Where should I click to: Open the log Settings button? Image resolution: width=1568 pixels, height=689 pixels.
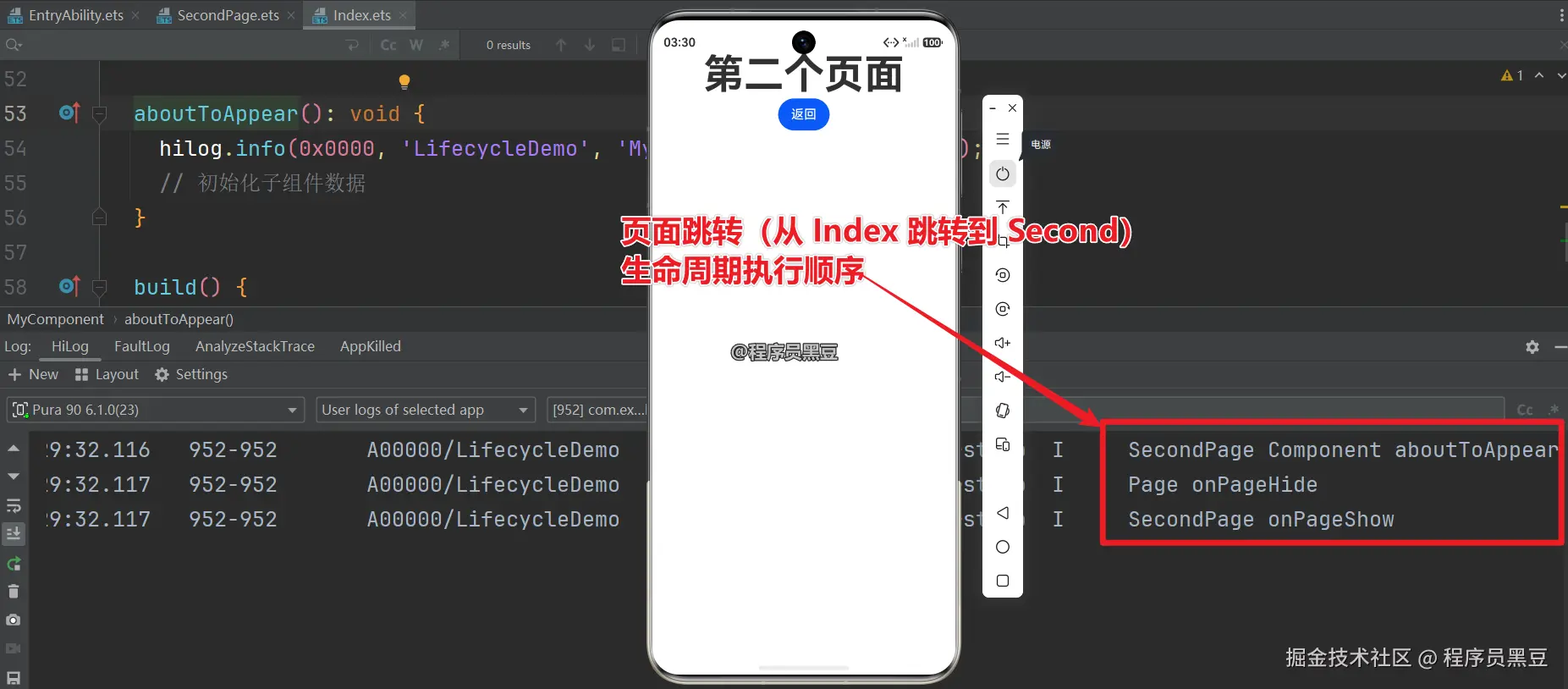pyautogui.click(x=191, y=374)
